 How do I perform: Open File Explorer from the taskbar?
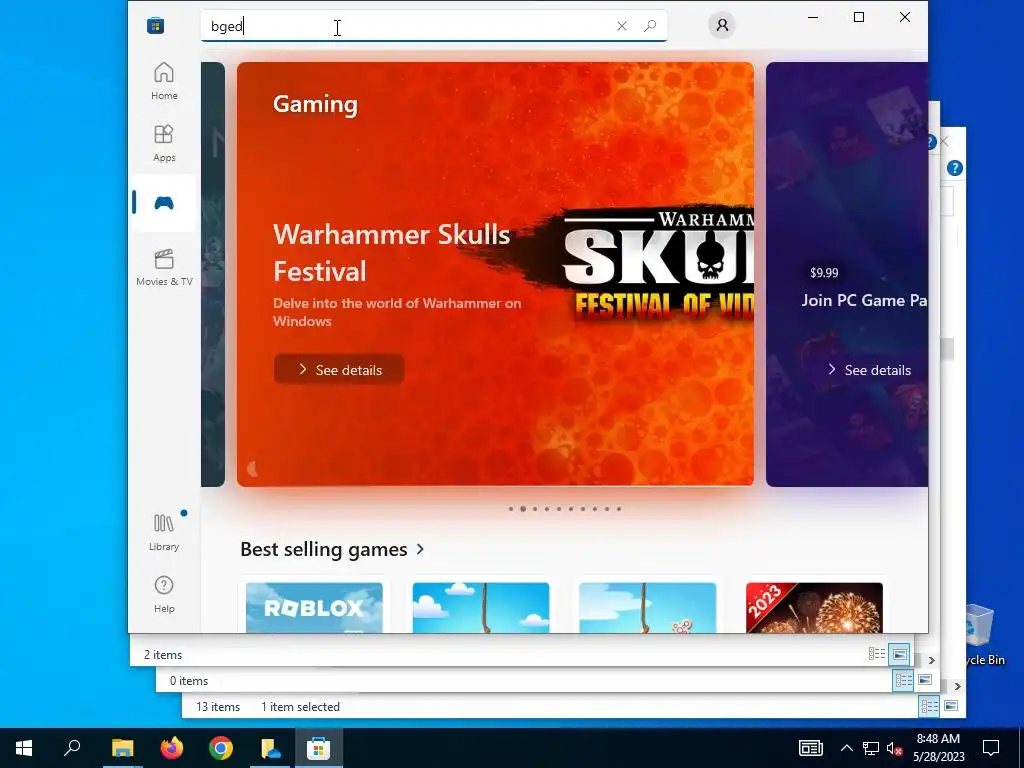pyautogui.click(x=123, y=748)
